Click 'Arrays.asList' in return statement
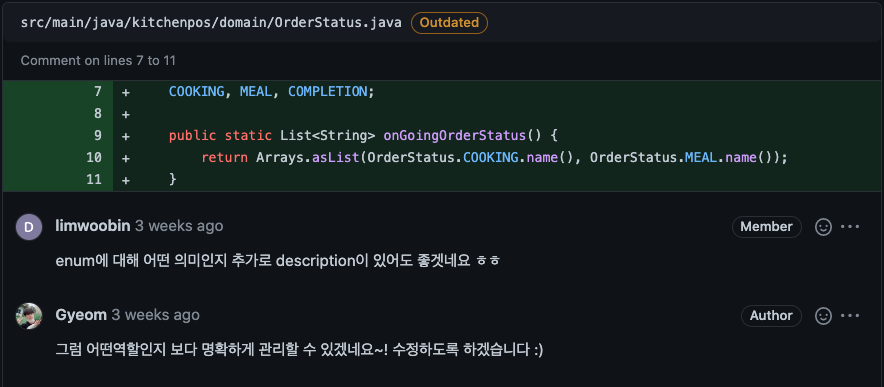 (308, 158)
